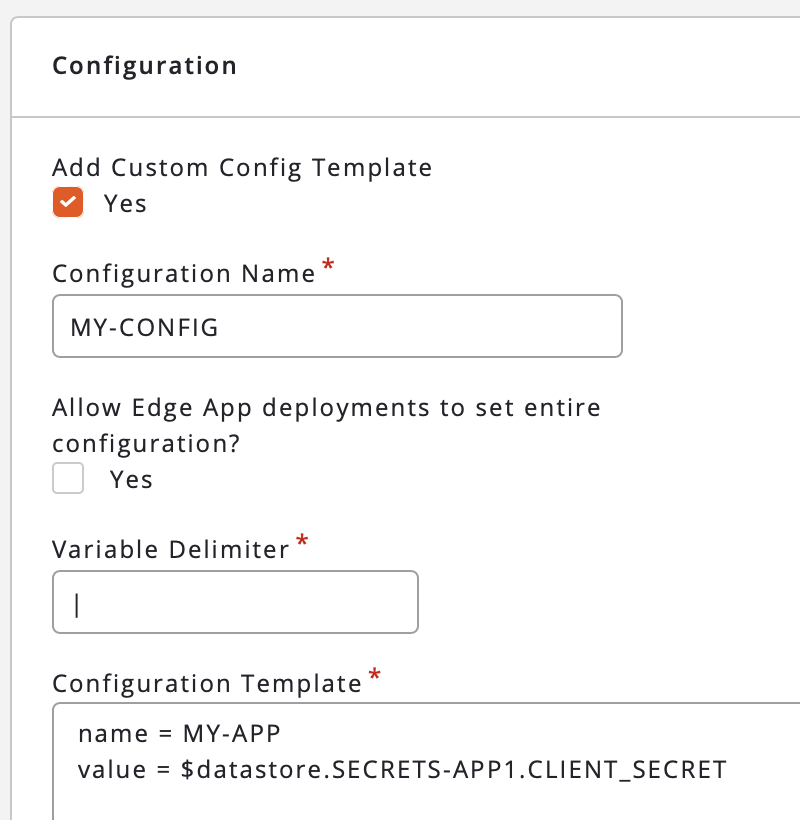Image resolution: width=800 pixels, height=820 pixels.
Task: Click the Variable Delimiter label
Action: point(170,549)
